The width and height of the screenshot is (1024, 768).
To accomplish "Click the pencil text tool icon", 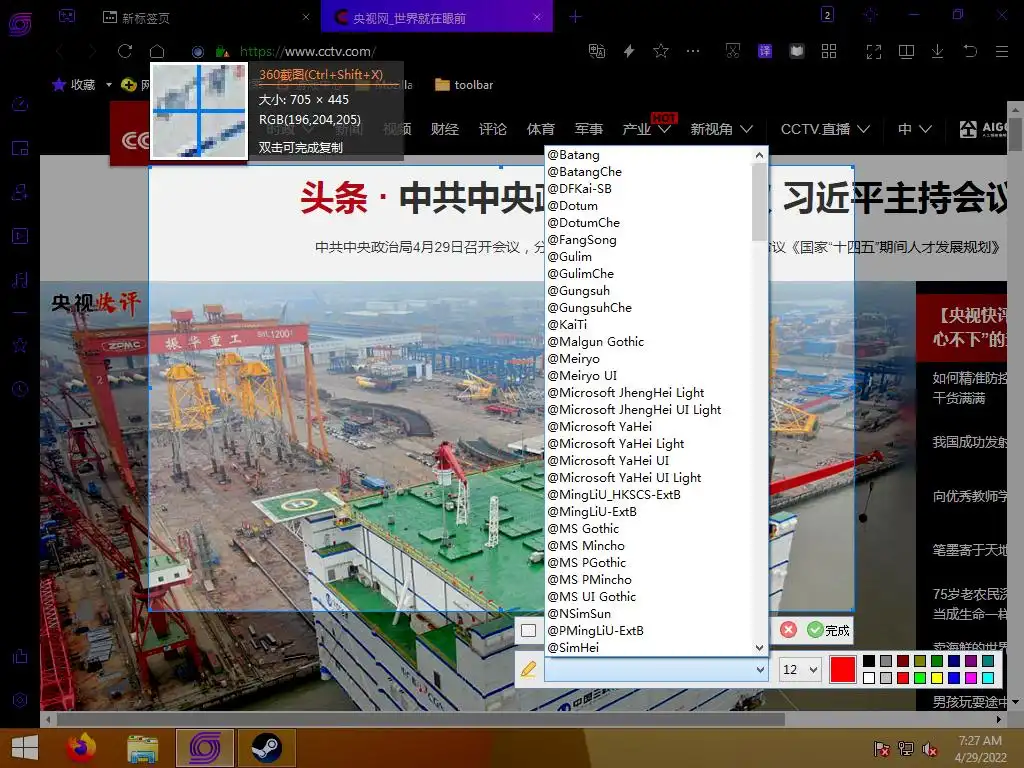I will pyautogui.click(x=528, y=669).
